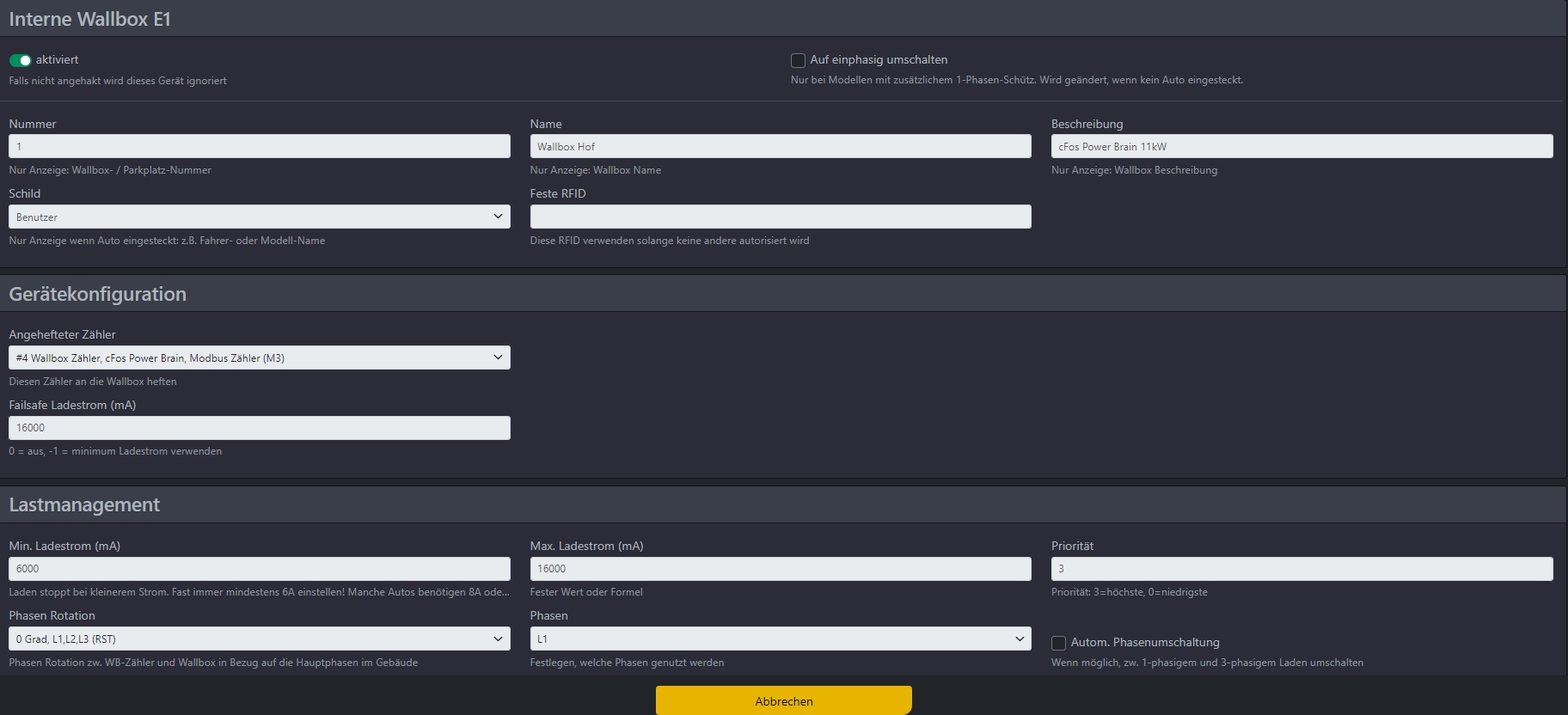Image resolution: width=1568 pixels, height=715 pixels.
Task: Focus the empty 'Feste RFID' field
Action: tap(780, 217)
